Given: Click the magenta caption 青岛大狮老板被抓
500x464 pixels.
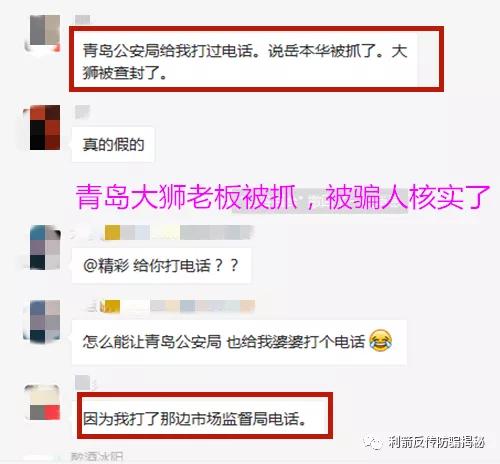Looking at the screenshot, I should (x=186, y=197).
